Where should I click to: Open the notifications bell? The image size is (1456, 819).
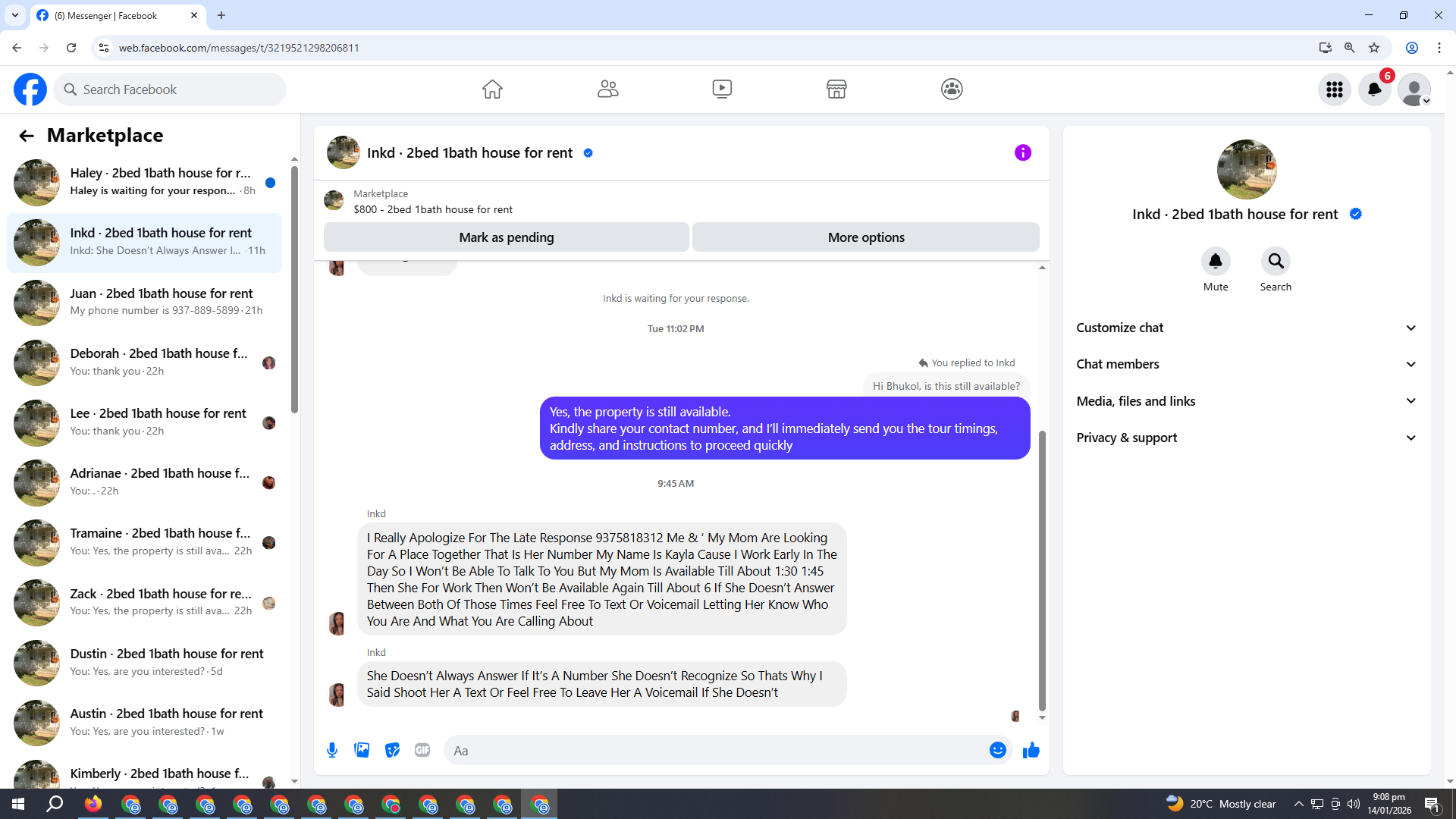coord(1374,89)
